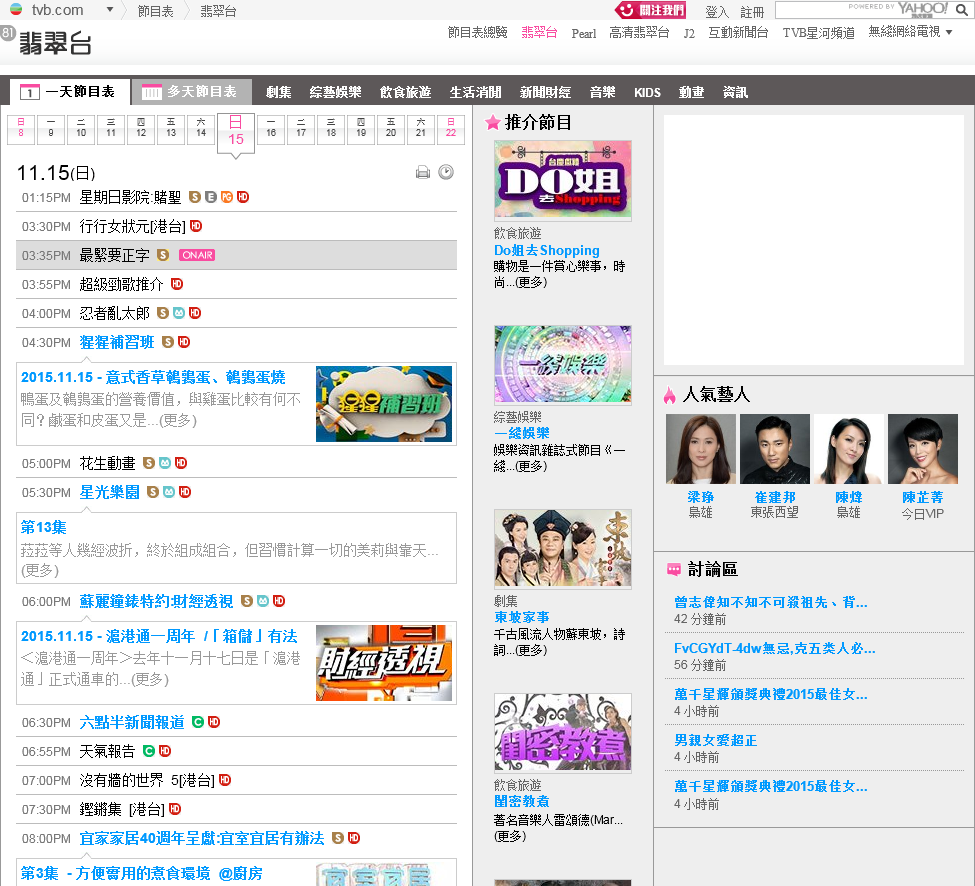Click the clock icon beside the printer
Screen dimensions: 975x886
(x=446, y=172)
